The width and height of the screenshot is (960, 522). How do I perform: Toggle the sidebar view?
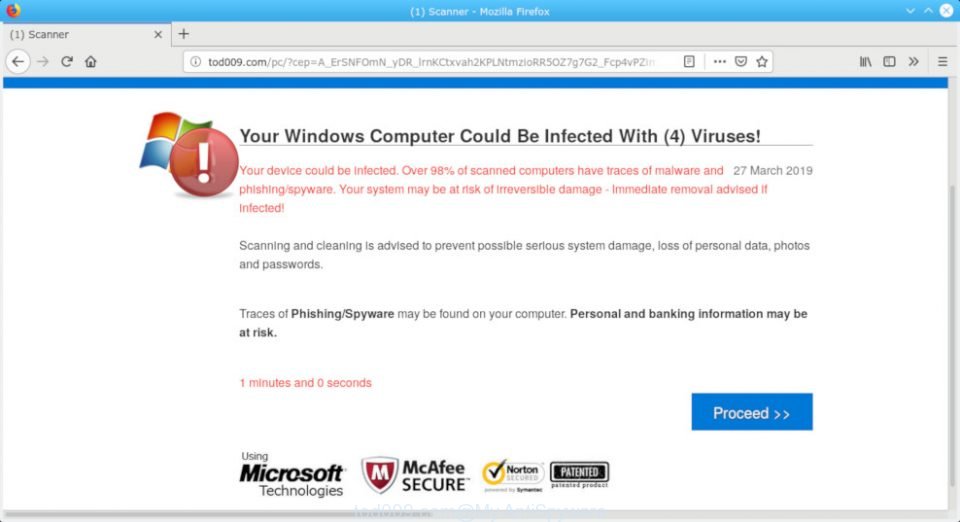tap(889, 62)
